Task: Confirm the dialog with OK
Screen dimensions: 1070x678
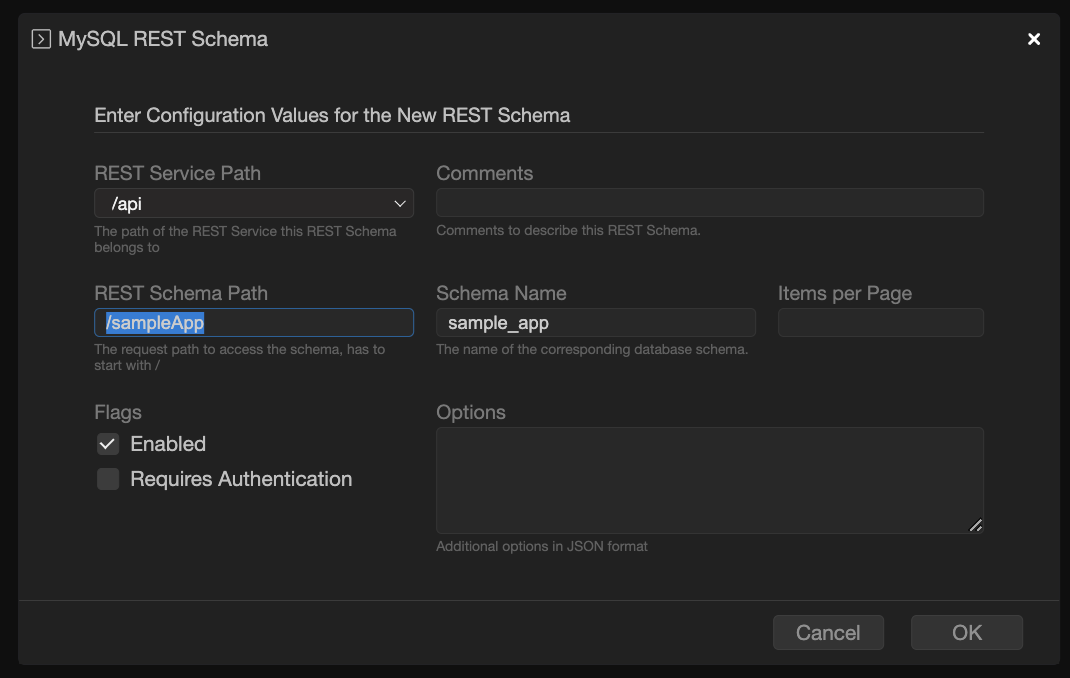Action: point(966,633)
